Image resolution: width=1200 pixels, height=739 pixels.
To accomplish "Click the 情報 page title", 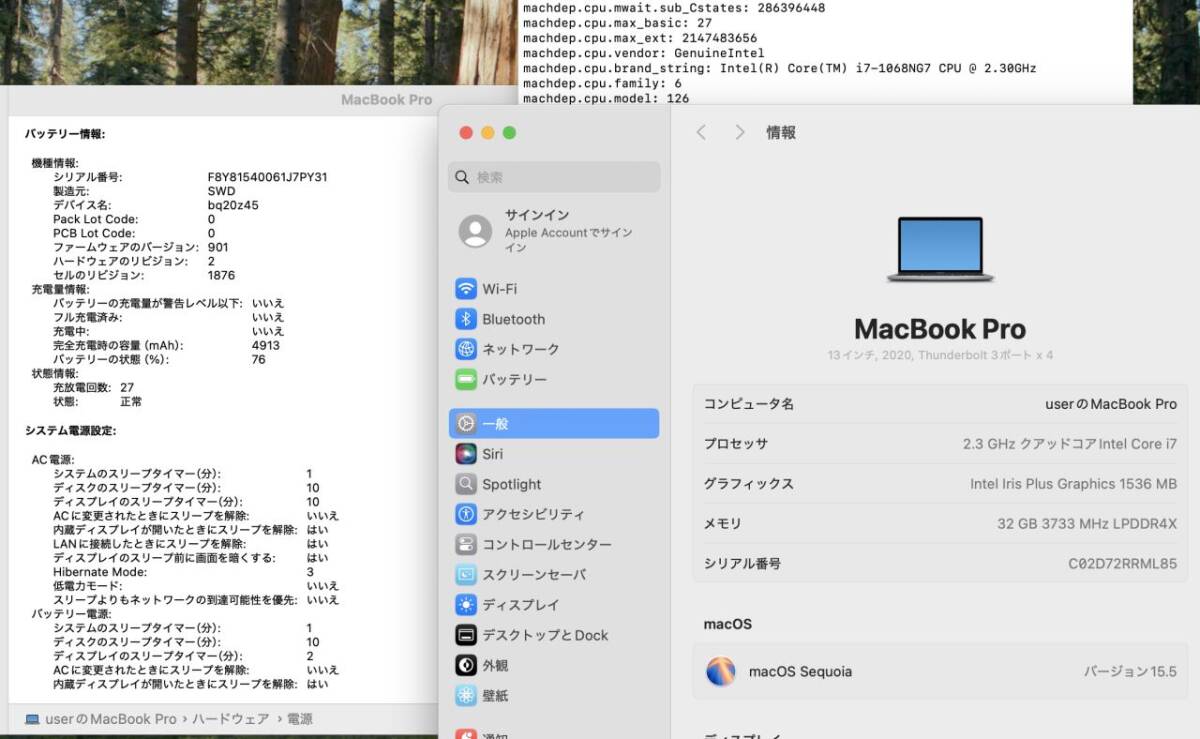I will click(x=781, y=132).
